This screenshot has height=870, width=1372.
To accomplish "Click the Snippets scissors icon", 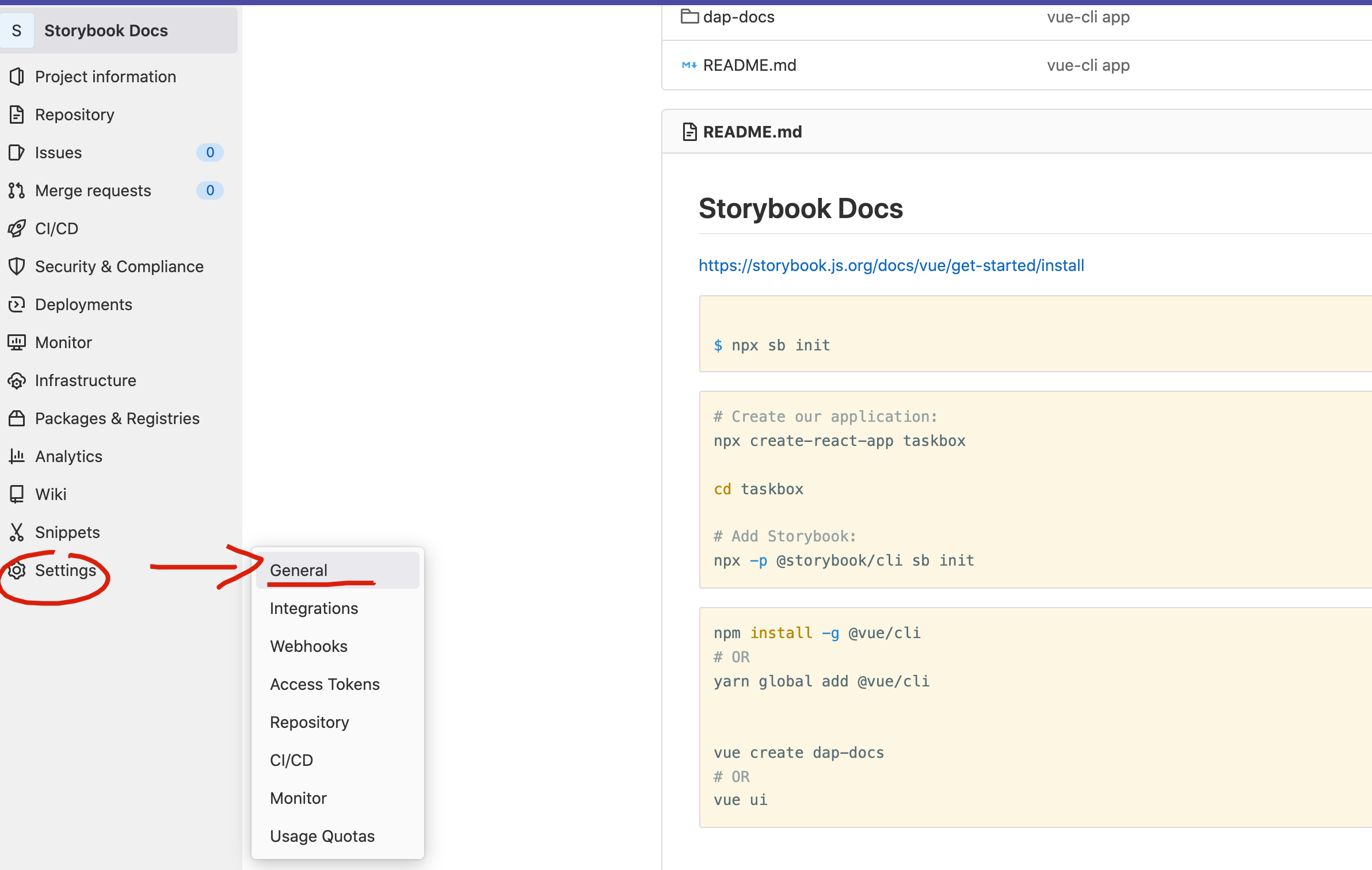I will pyautogui.click(x=17, y=532).
